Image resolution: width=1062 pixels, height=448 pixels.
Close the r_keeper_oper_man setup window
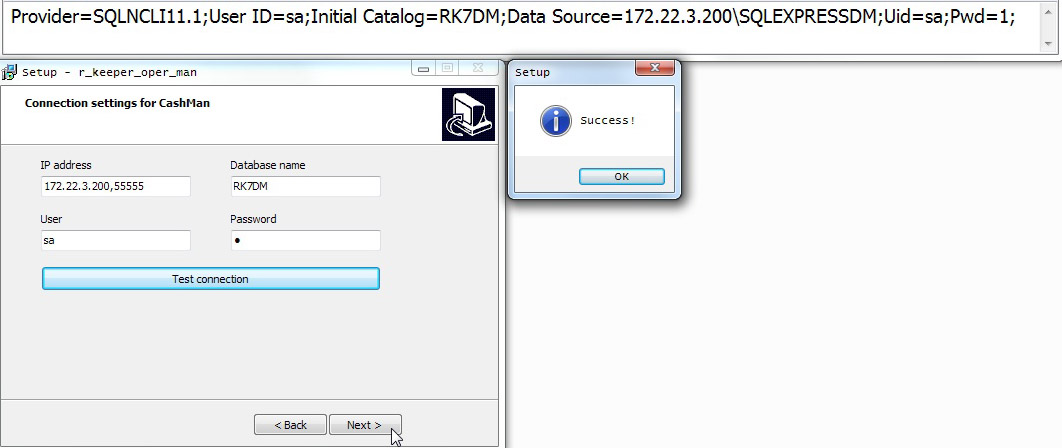tap(478, 68)
